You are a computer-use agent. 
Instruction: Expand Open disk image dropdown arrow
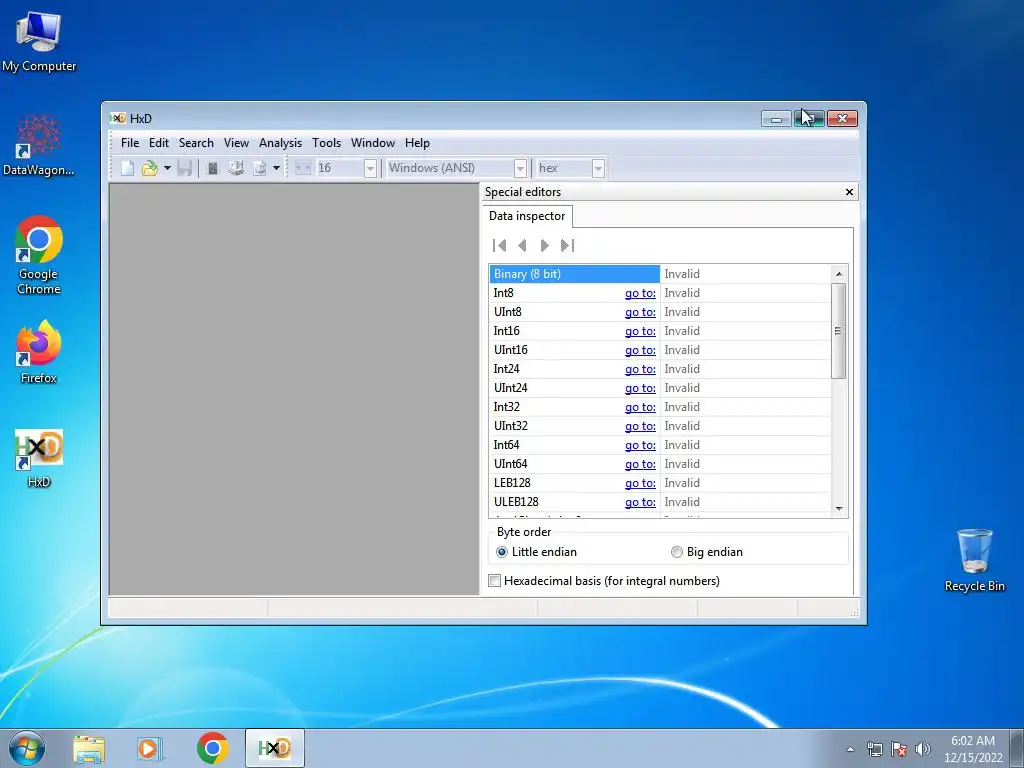tap(276, 168)
